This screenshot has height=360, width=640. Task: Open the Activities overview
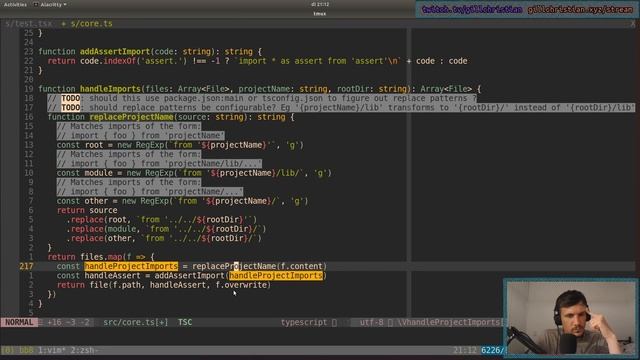pos(15,4)
